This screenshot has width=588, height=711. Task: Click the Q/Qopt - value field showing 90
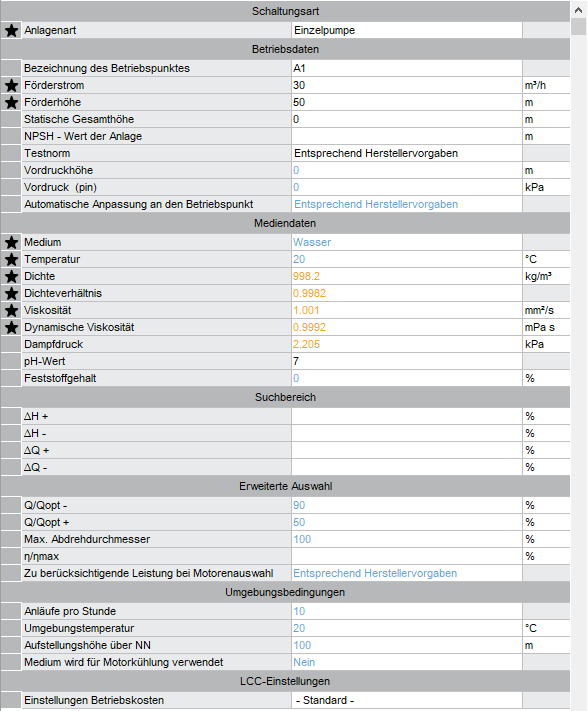click(x=407, y=505)
